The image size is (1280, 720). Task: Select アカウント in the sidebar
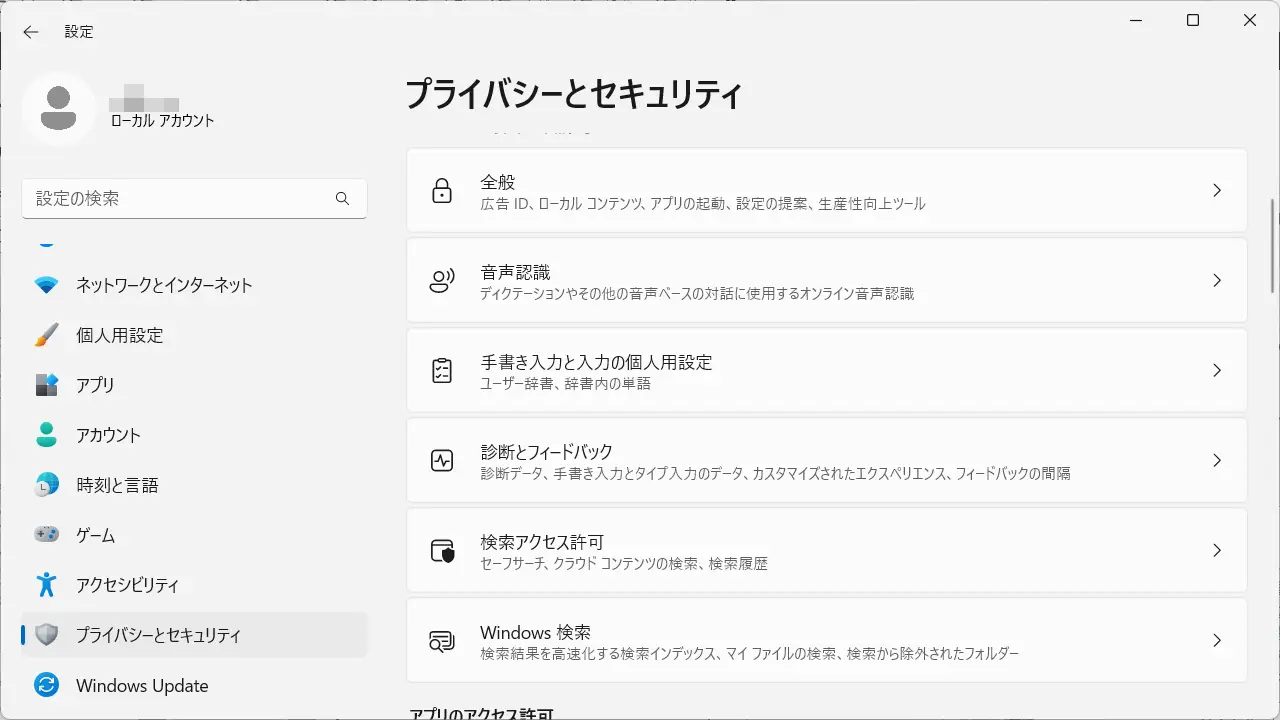(x=194, y=435)
